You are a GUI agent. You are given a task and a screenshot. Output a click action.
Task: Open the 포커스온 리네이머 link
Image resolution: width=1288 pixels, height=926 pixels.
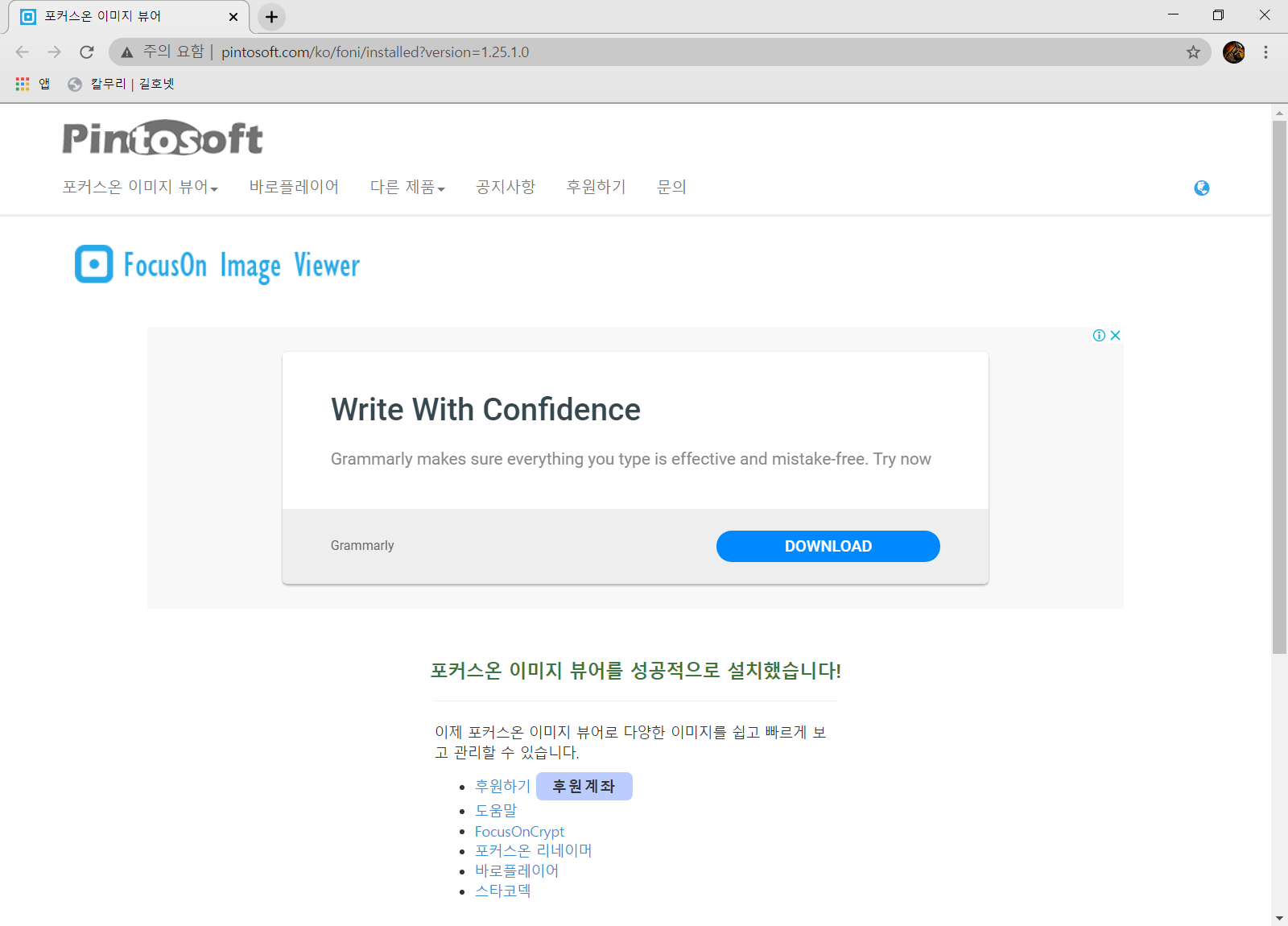(x=533, y=850)
